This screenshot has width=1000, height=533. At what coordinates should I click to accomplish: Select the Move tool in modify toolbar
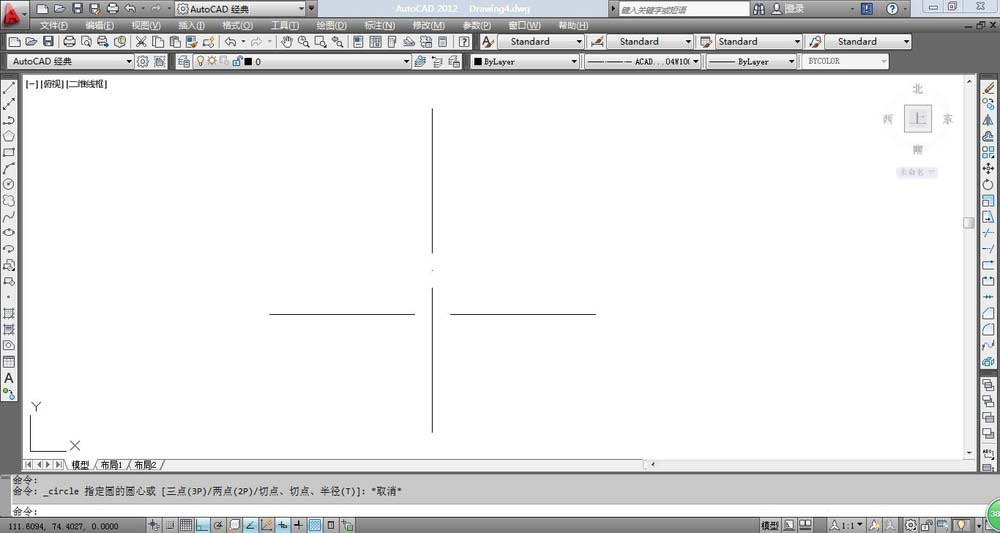[x=989, y=168]
